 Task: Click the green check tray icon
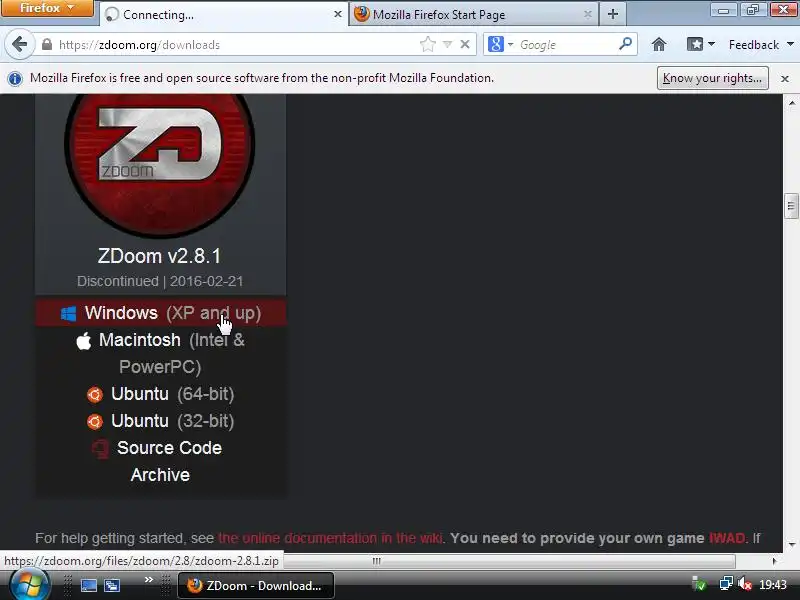click(x=698, y=584)
